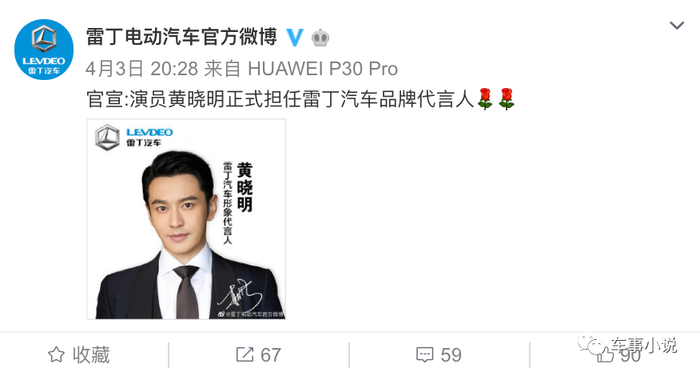Like the post with thumbs-up icon
Viewport: 700px width, 376px height.
[605, 355]
